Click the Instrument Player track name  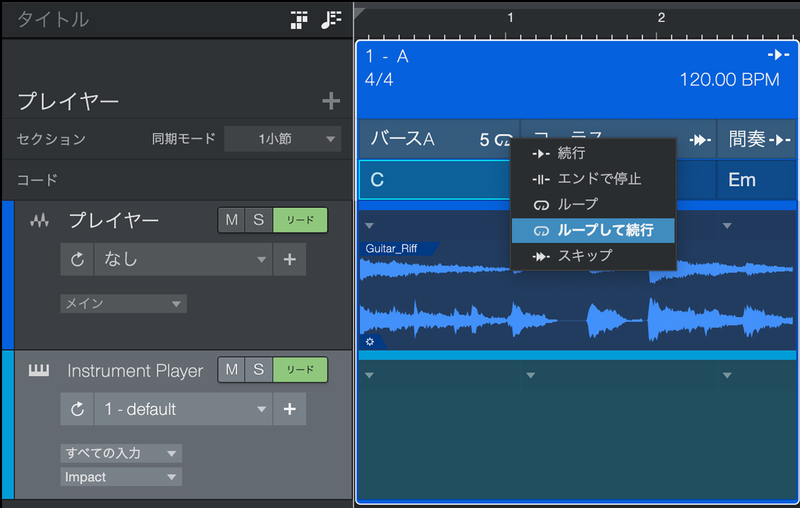(x=135, y=371)
